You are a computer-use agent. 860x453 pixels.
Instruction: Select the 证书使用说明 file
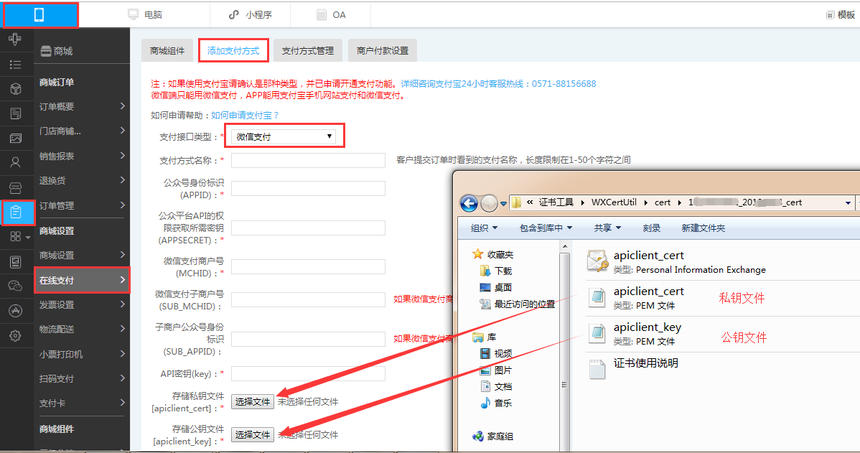[633, 369]
